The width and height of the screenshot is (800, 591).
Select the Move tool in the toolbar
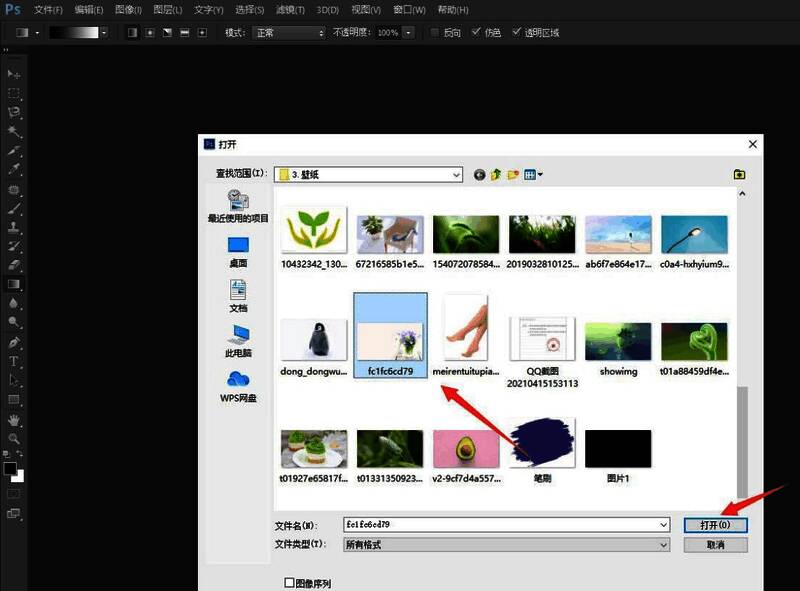(14, 73)
